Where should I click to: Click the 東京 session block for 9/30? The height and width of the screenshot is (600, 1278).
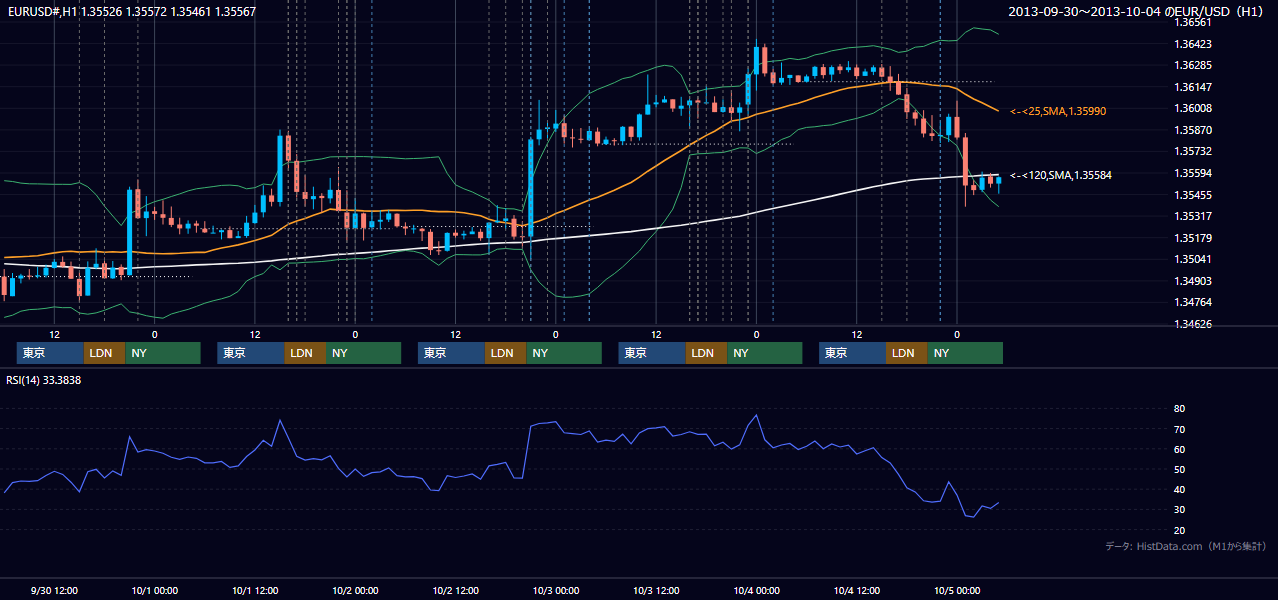coord(50,353)
